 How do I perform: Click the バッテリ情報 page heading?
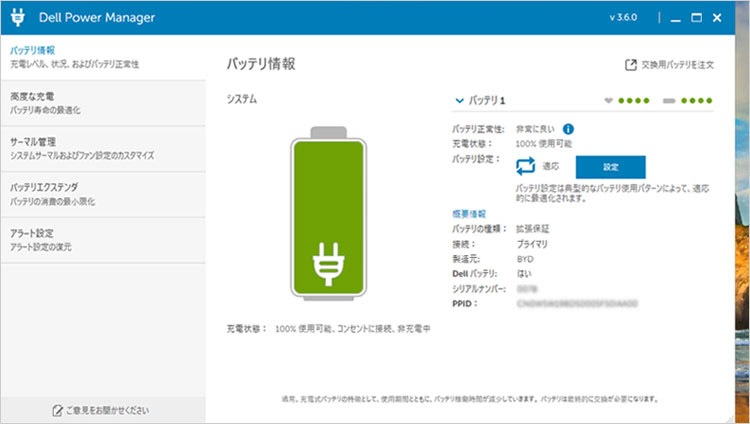(x=261, y=64)
